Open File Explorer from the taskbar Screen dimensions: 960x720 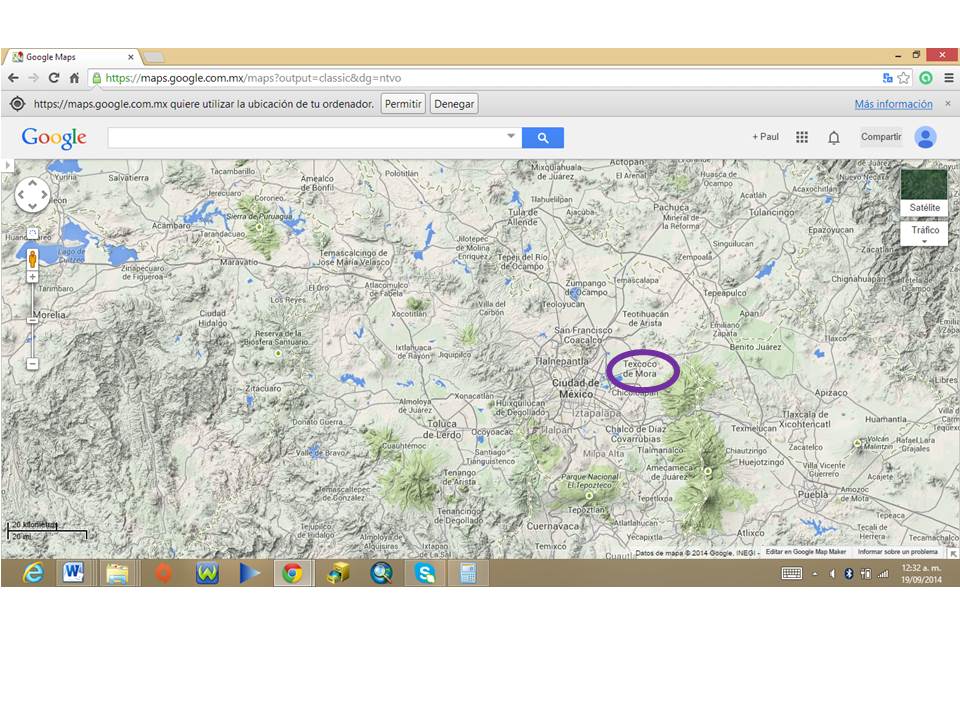117,574
